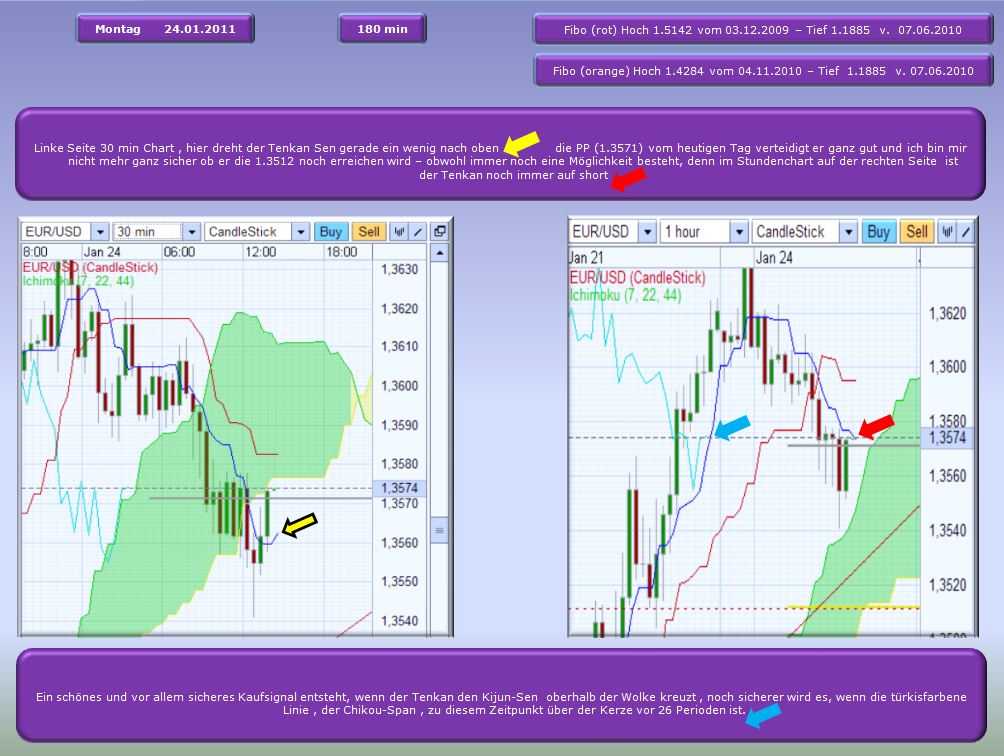Select the volume indicator icon on the 1 hour chart
1004x756 pixels.
click(x=947, y=230)
